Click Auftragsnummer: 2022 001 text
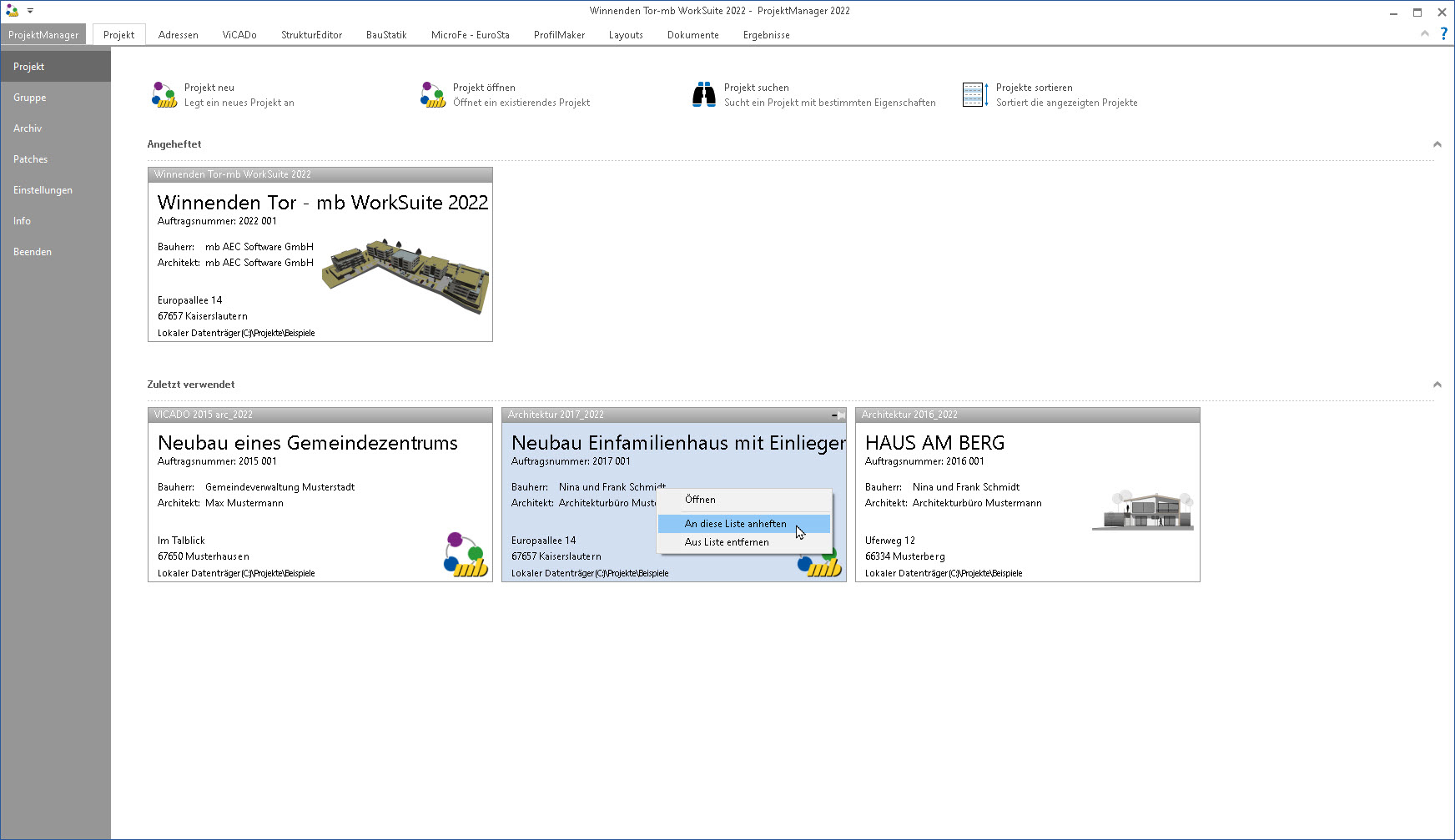 217,221
